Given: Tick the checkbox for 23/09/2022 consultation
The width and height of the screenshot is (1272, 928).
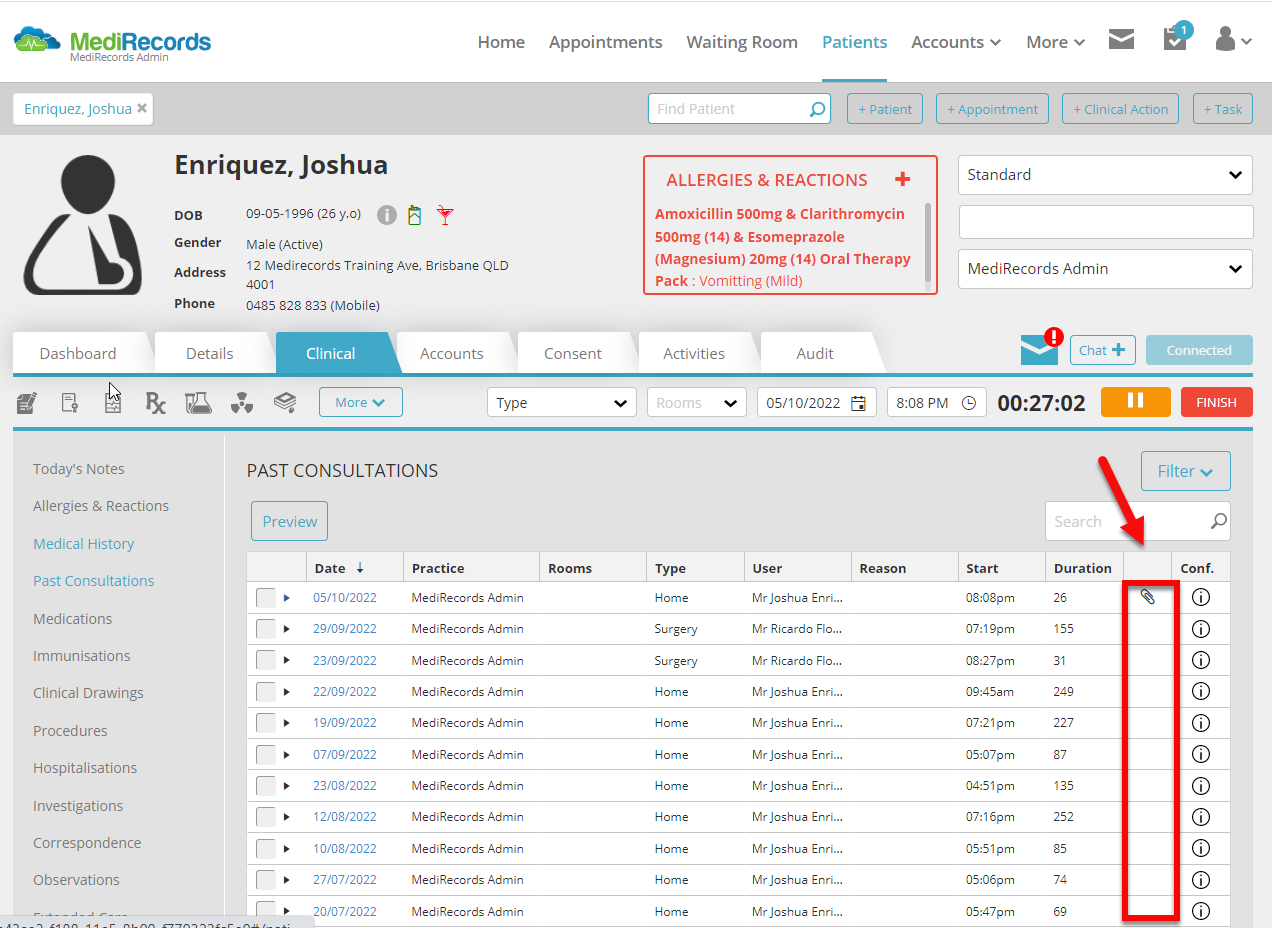Looking at the screenshot, I should [265, 661].
